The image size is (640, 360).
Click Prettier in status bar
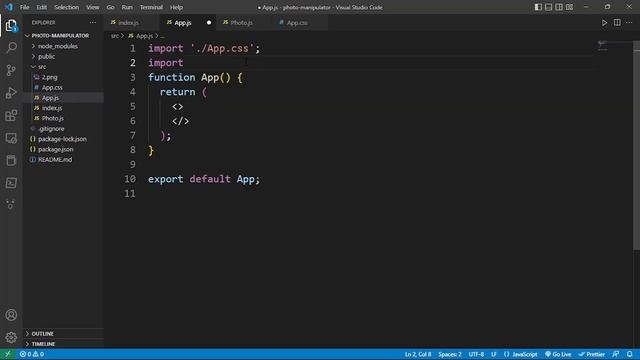(592, 354)
